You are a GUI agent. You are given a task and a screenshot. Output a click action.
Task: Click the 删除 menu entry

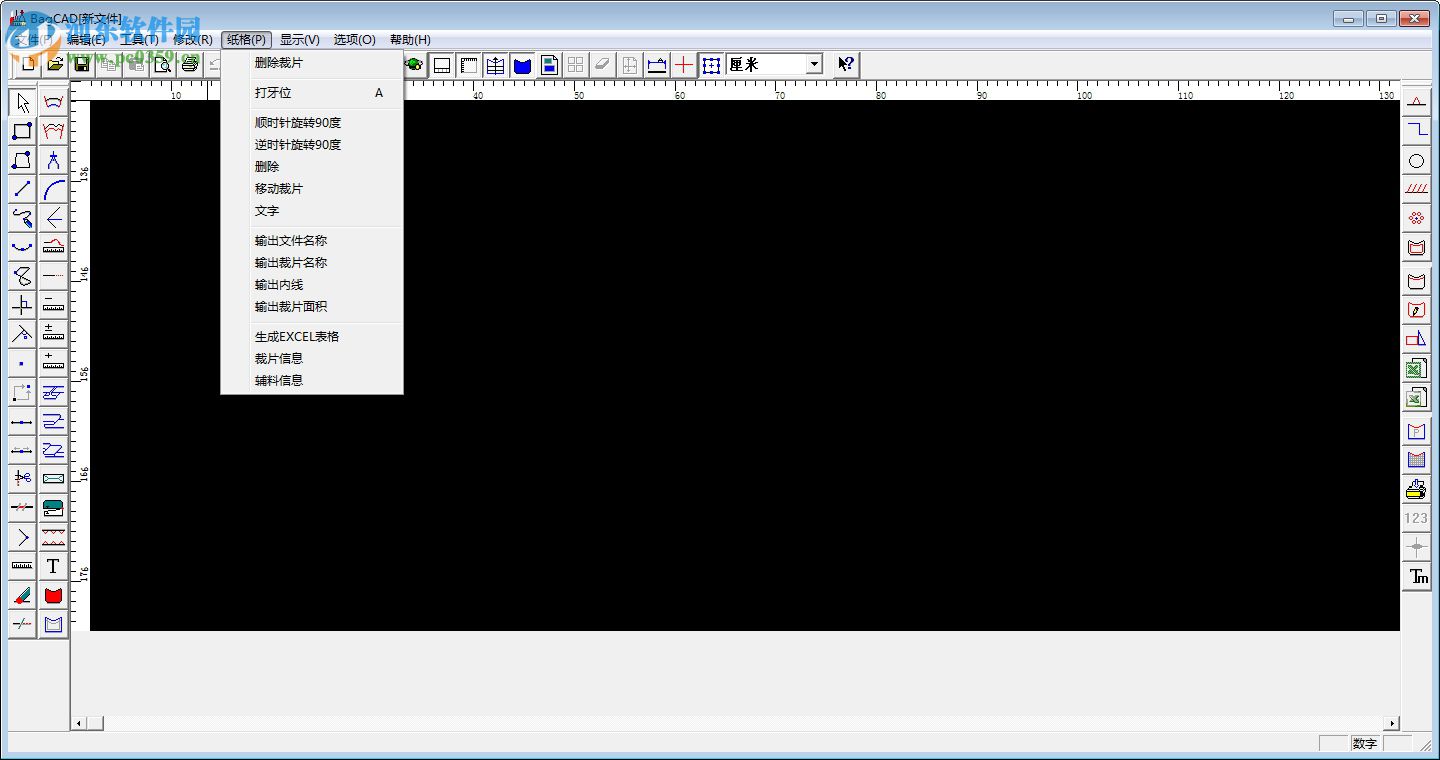pos(312,167)
